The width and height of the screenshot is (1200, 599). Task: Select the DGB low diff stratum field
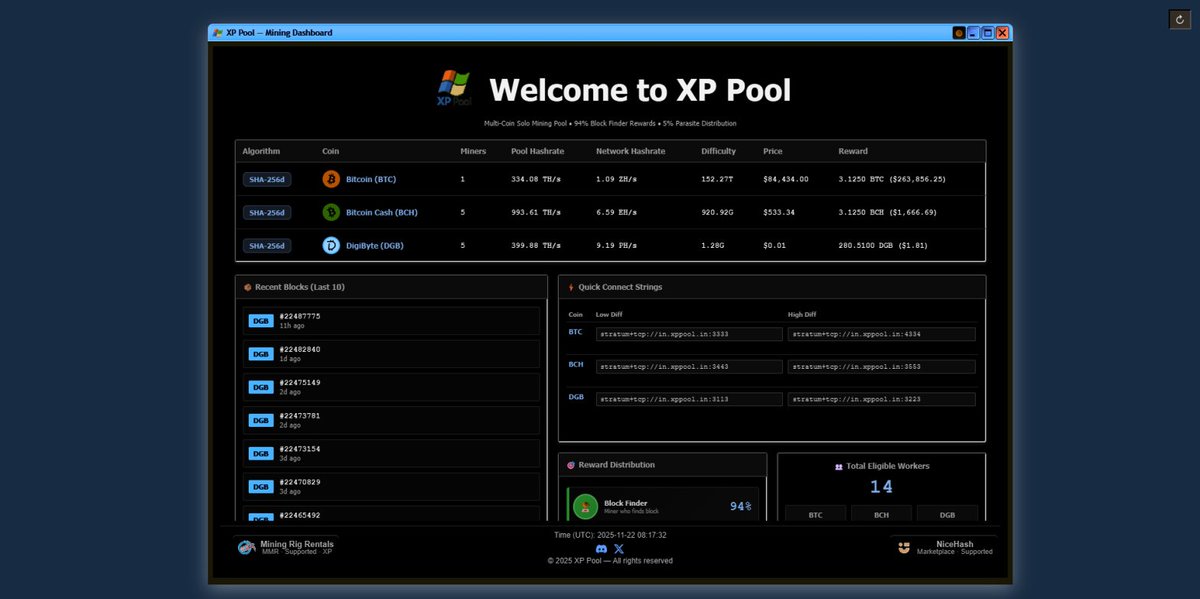click(x=689, y=399)
